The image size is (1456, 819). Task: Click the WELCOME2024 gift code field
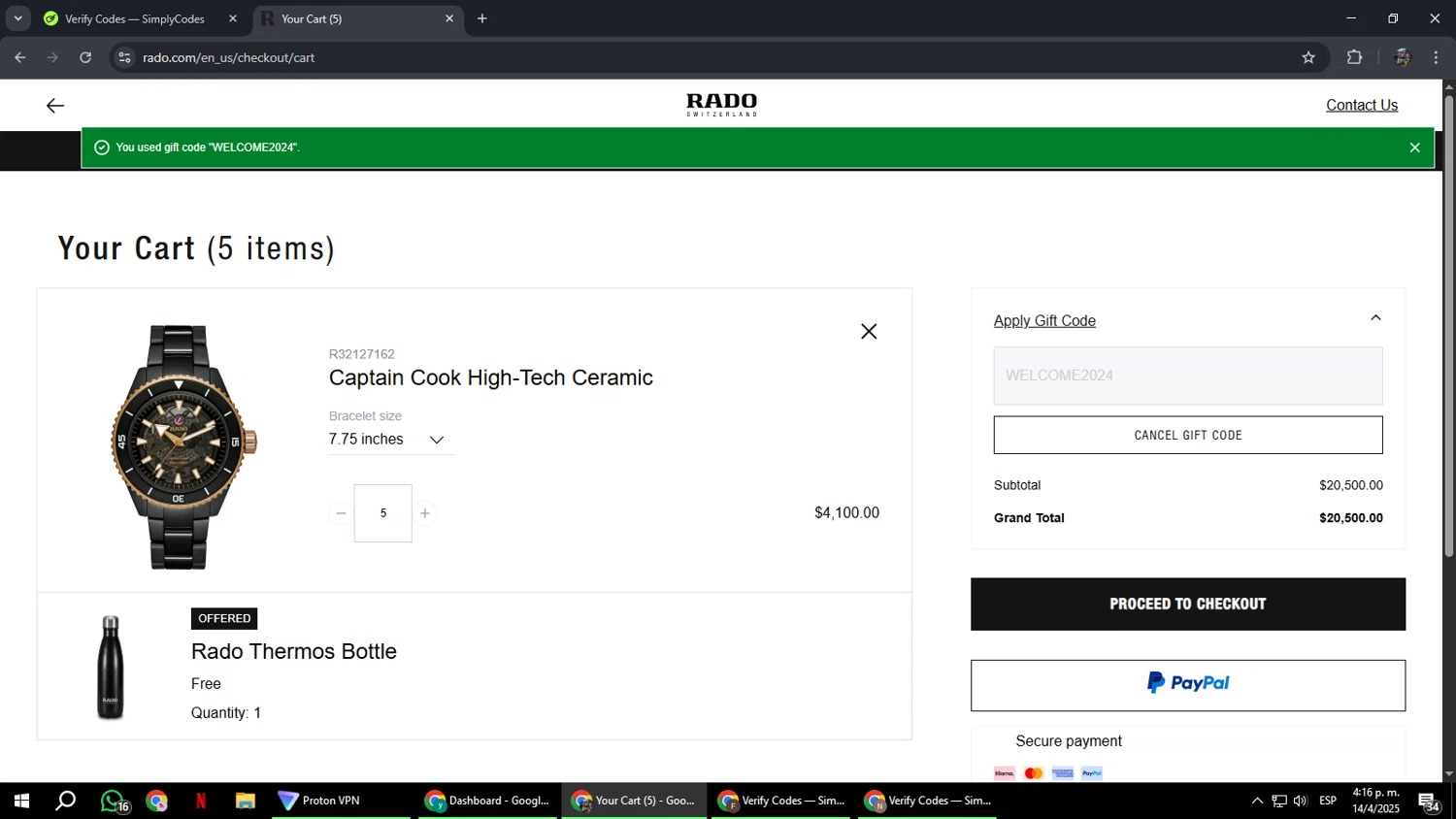point(1188,376)
